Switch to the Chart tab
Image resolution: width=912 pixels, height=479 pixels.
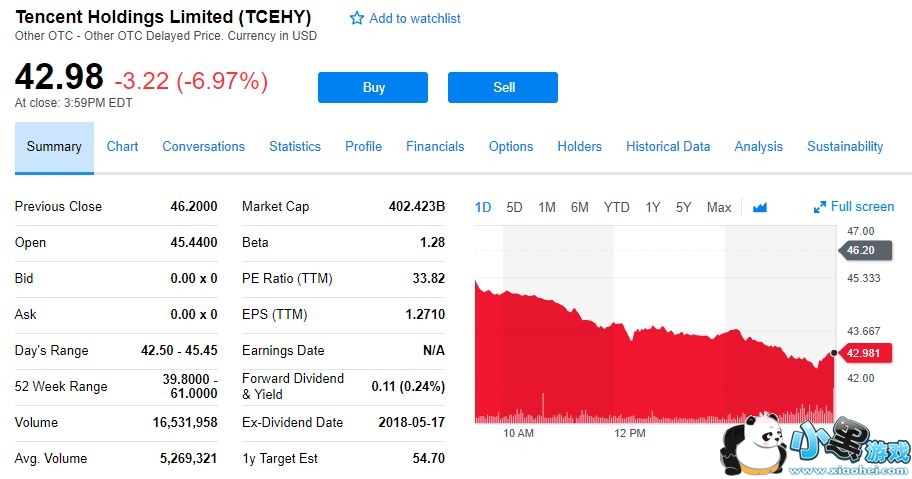click(122, 146)
